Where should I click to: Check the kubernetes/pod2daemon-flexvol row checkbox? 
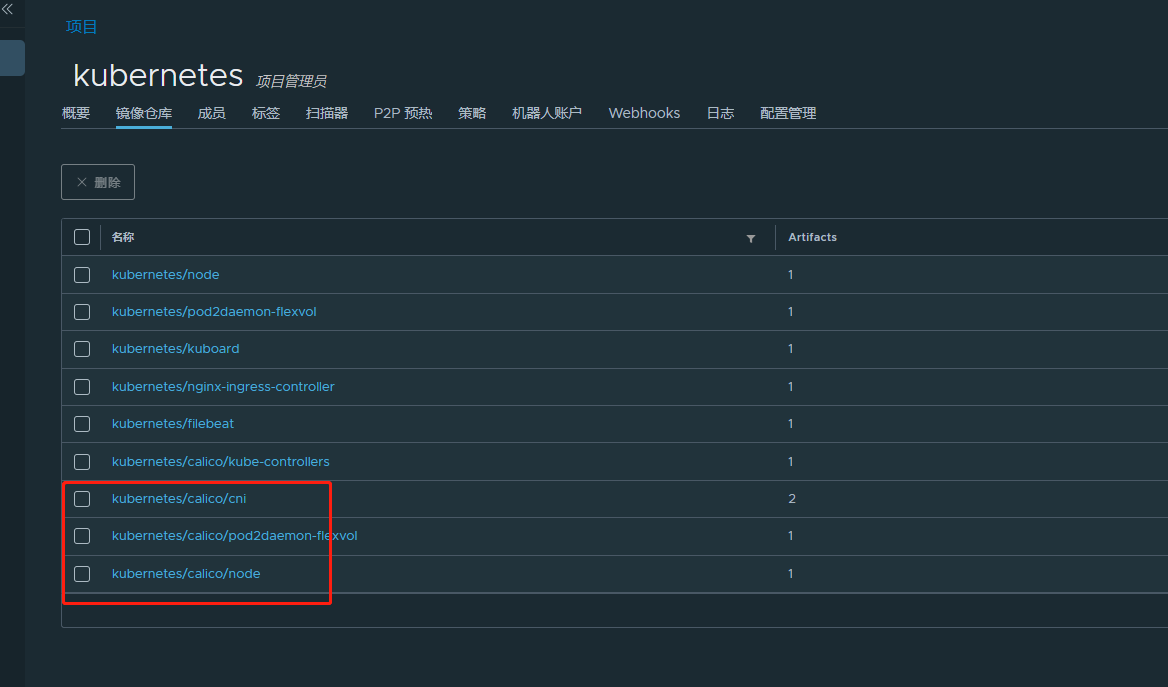[82, 312]
